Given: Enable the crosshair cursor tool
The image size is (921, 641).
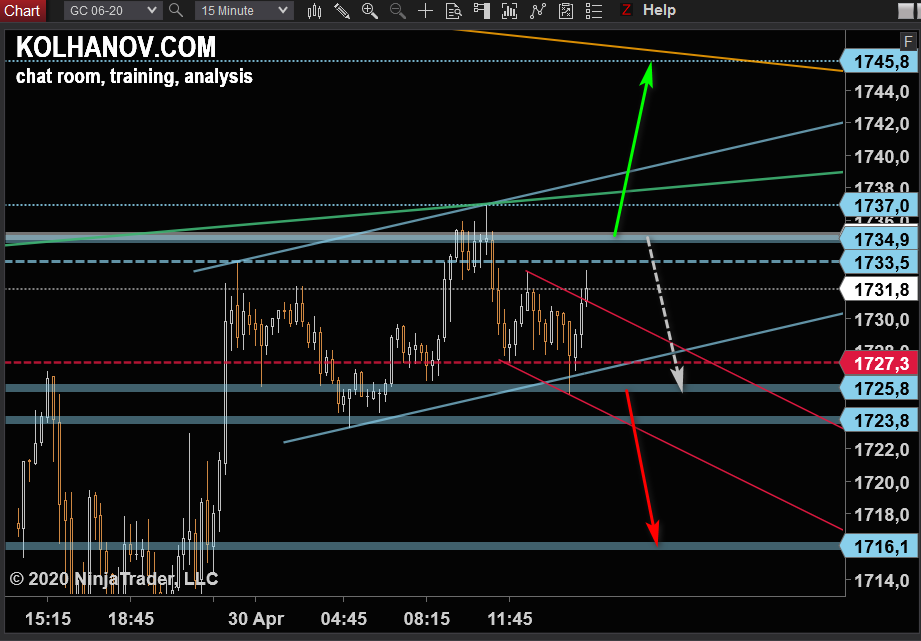Looking at the screenshot, I should click(426, 11).
